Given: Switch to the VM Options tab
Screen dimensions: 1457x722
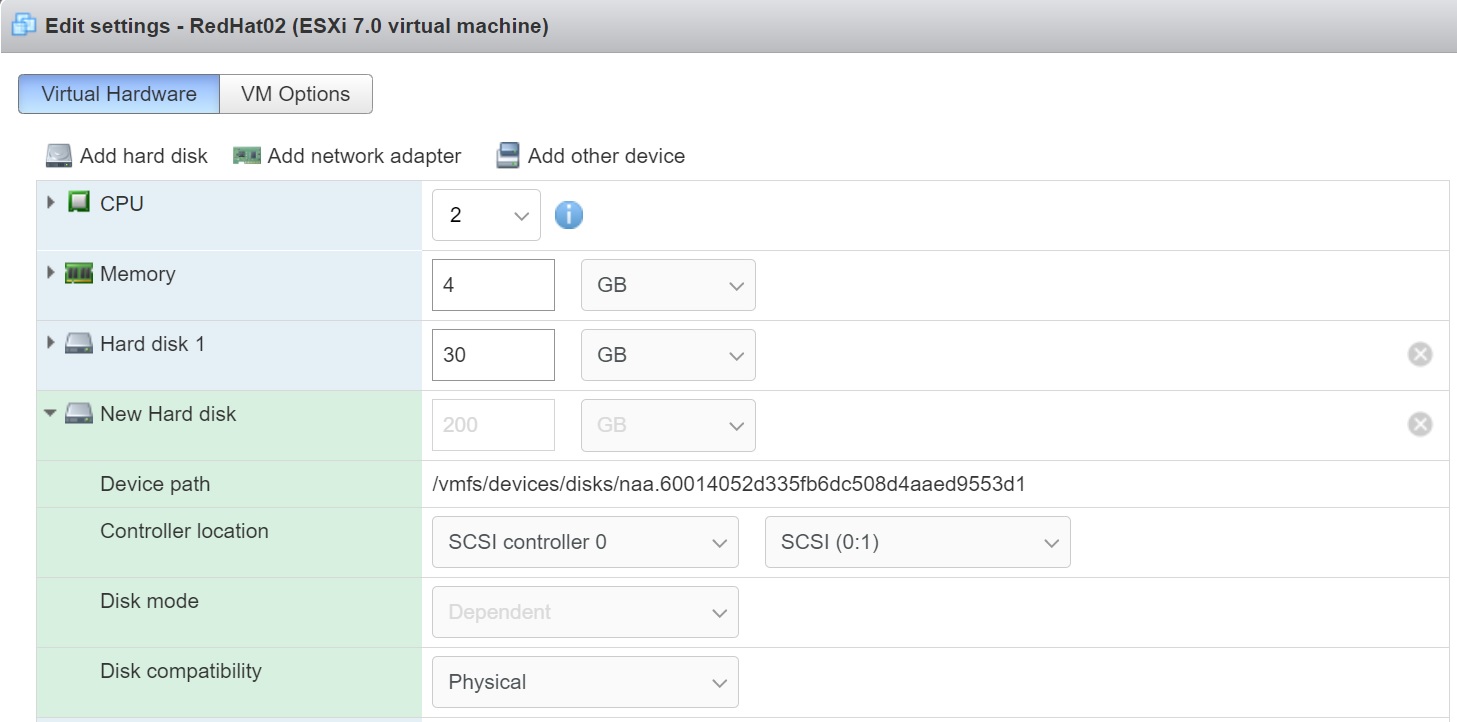Looking at the screenshot, I should (x=295, y=94).
